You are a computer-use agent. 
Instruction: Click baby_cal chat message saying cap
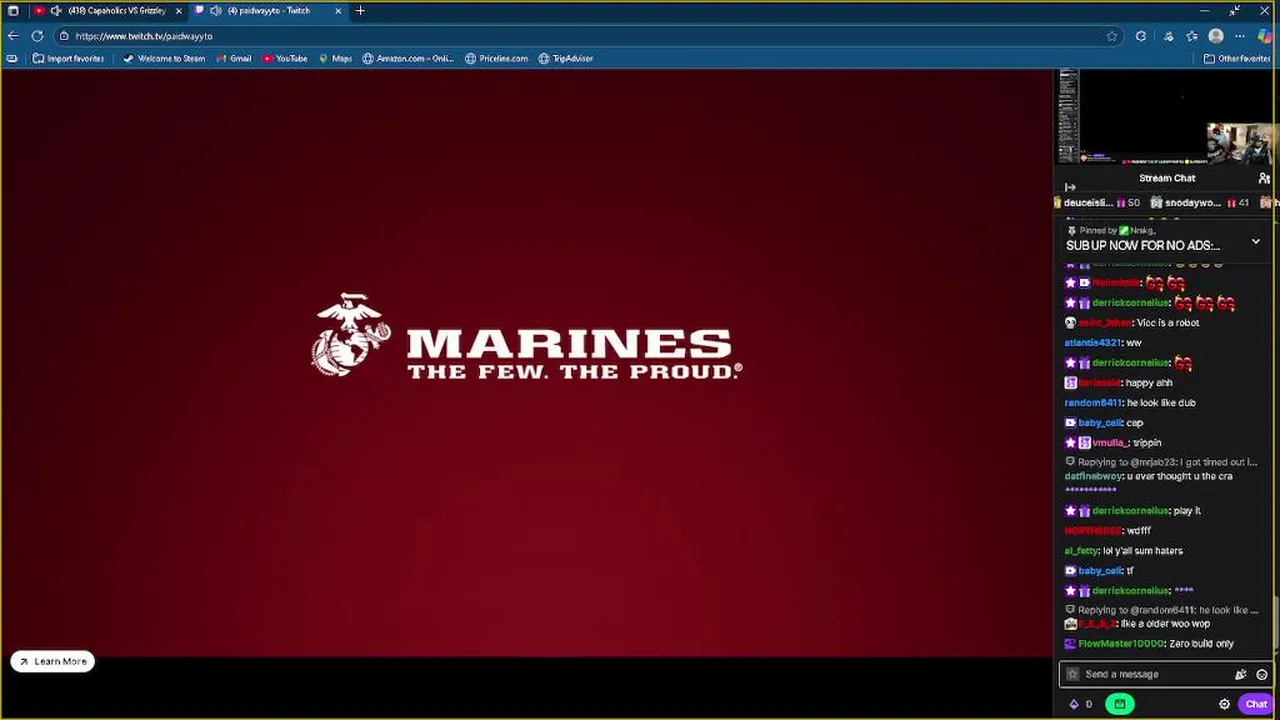(1103, 423)
